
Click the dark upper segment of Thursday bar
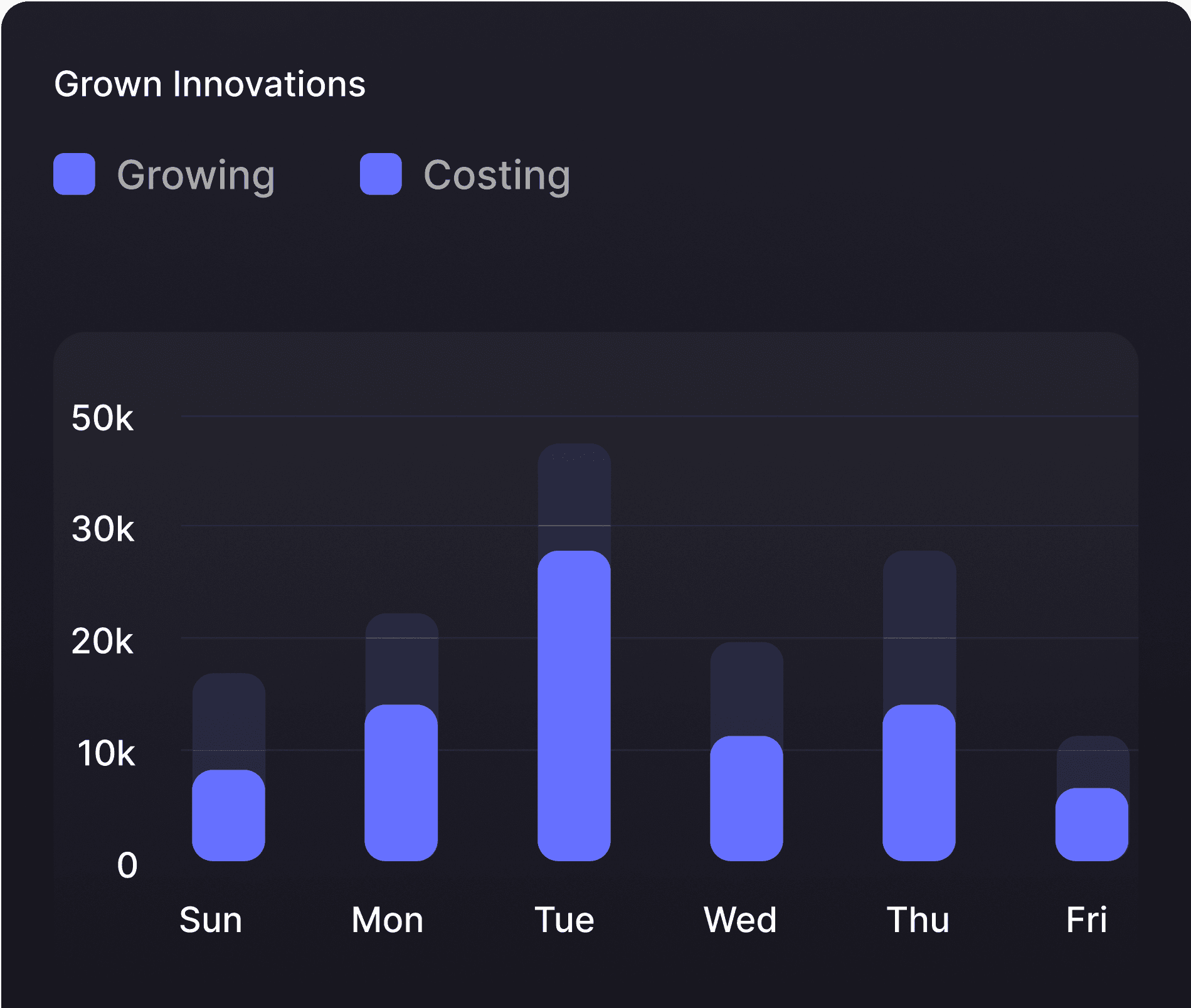coord(919,627)
